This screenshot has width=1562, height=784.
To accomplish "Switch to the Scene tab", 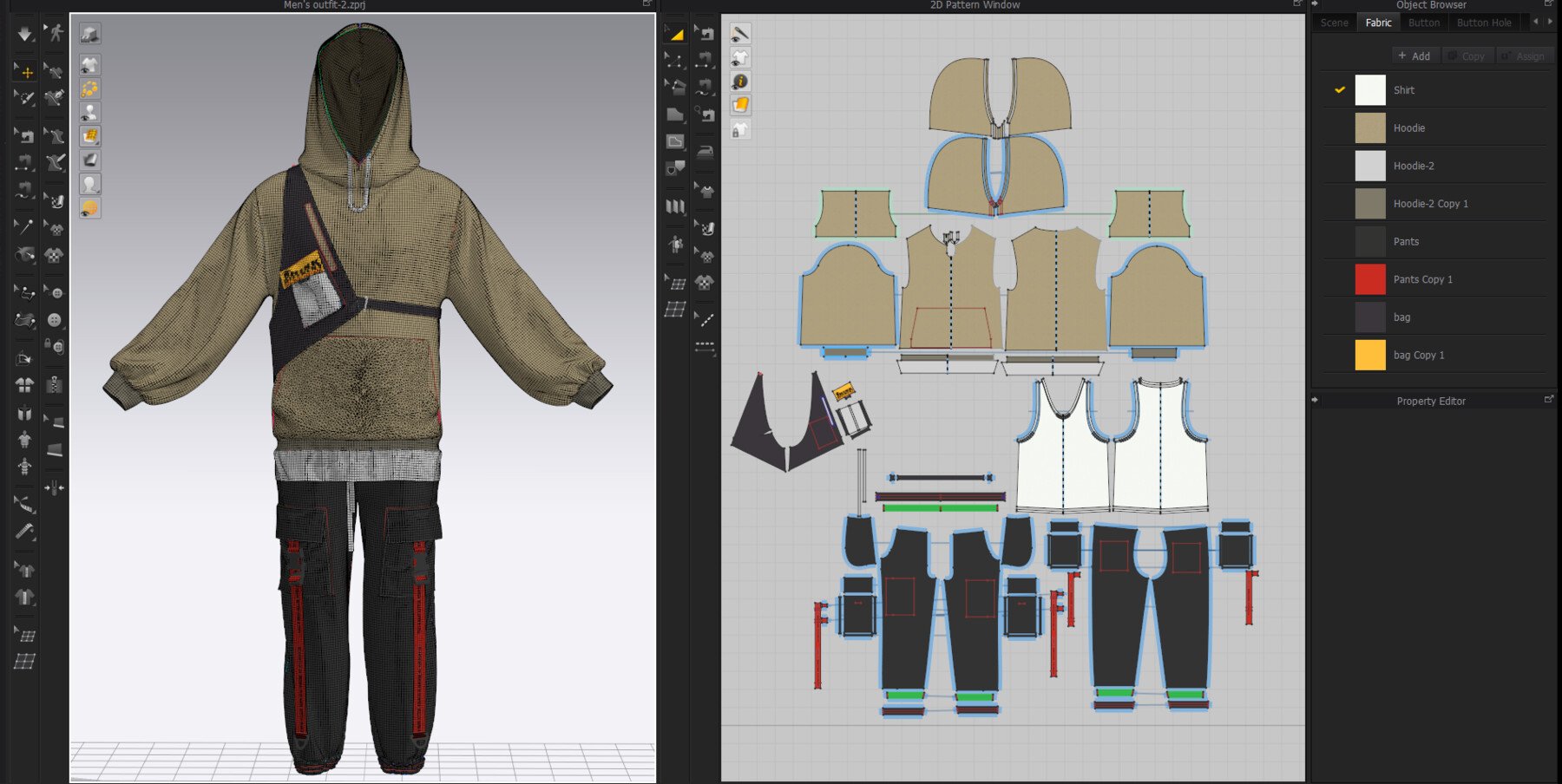I will 1335,23.
